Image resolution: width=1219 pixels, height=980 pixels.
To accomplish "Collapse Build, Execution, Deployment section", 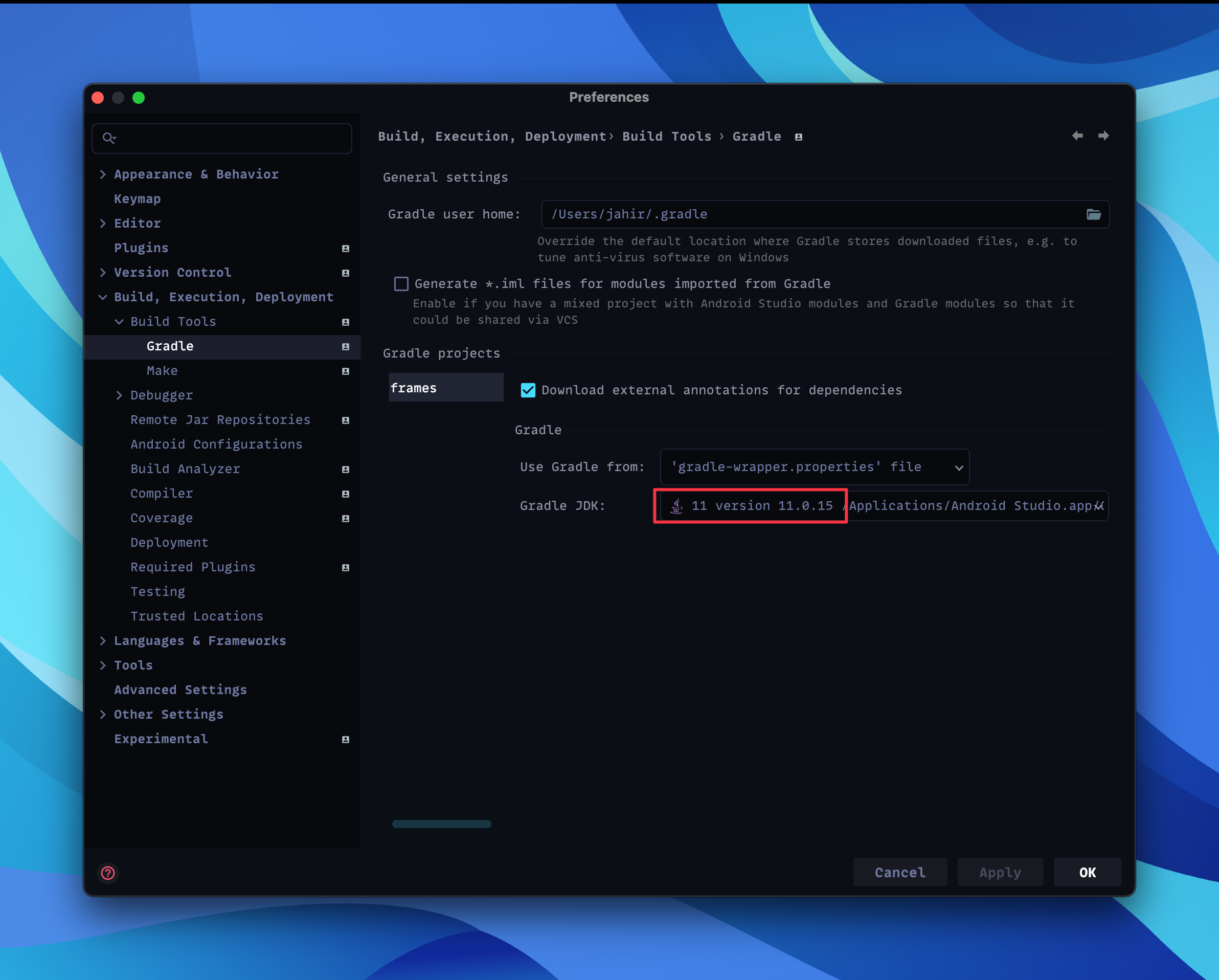I will tap(102, 297).
